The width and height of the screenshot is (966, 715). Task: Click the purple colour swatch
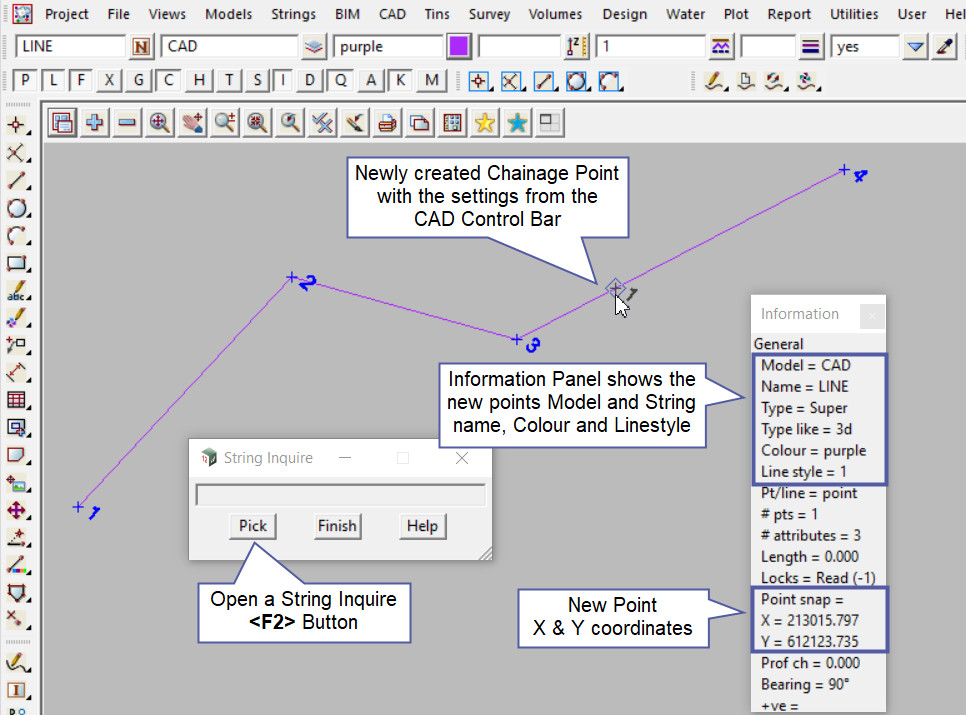click(x=459, y=47)
